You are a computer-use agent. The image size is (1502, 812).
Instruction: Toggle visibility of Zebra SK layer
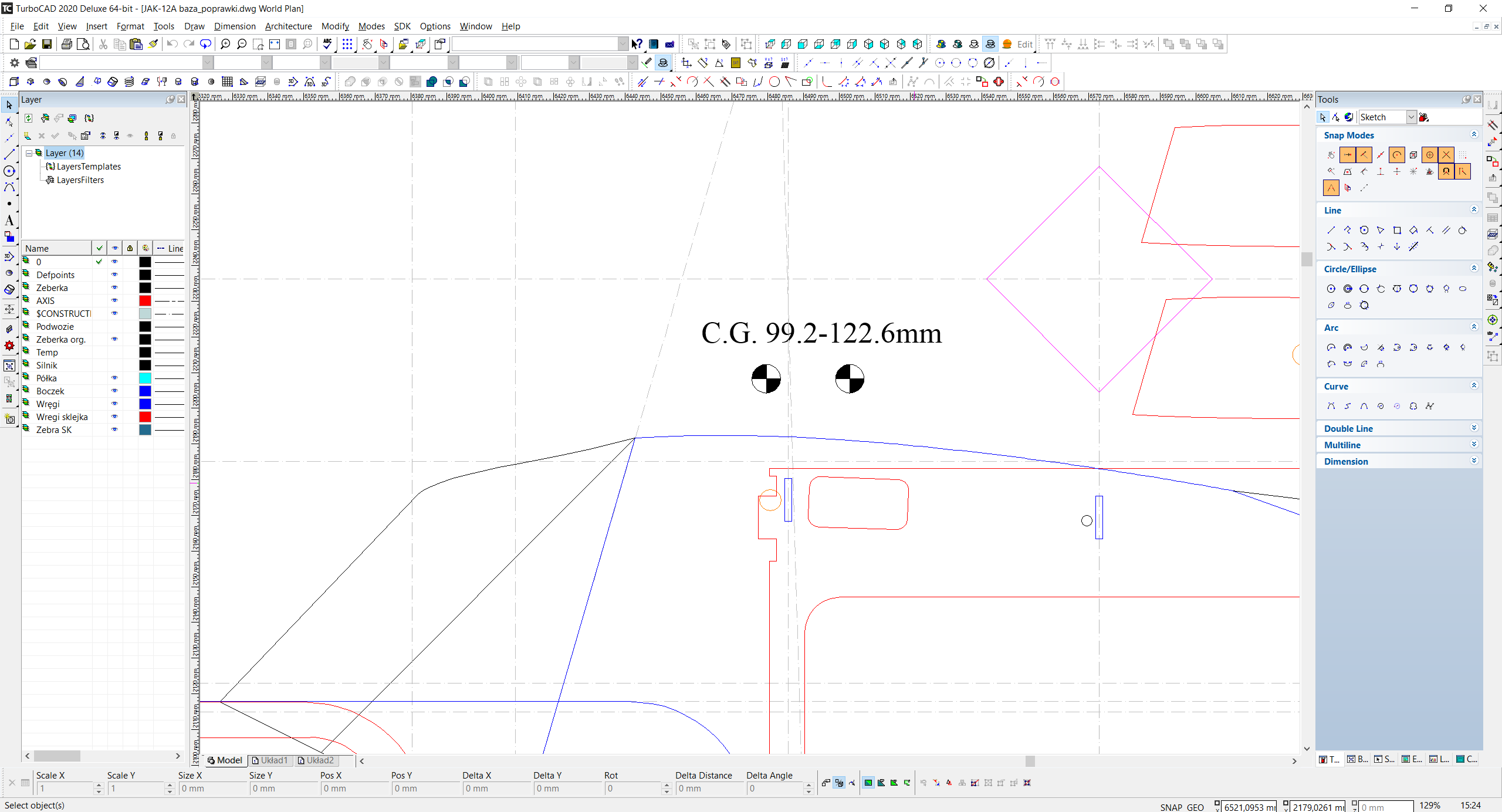point(114,429)
